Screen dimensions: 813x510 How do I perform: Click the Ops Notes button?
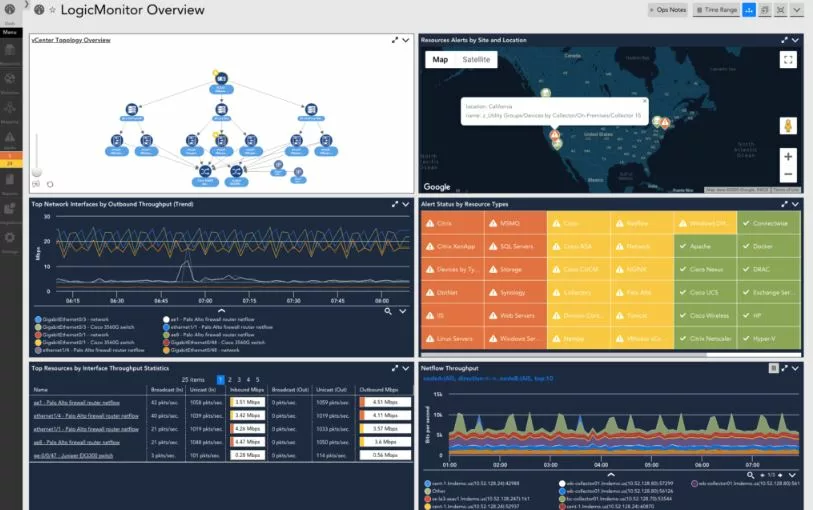(x=668, y=10)
